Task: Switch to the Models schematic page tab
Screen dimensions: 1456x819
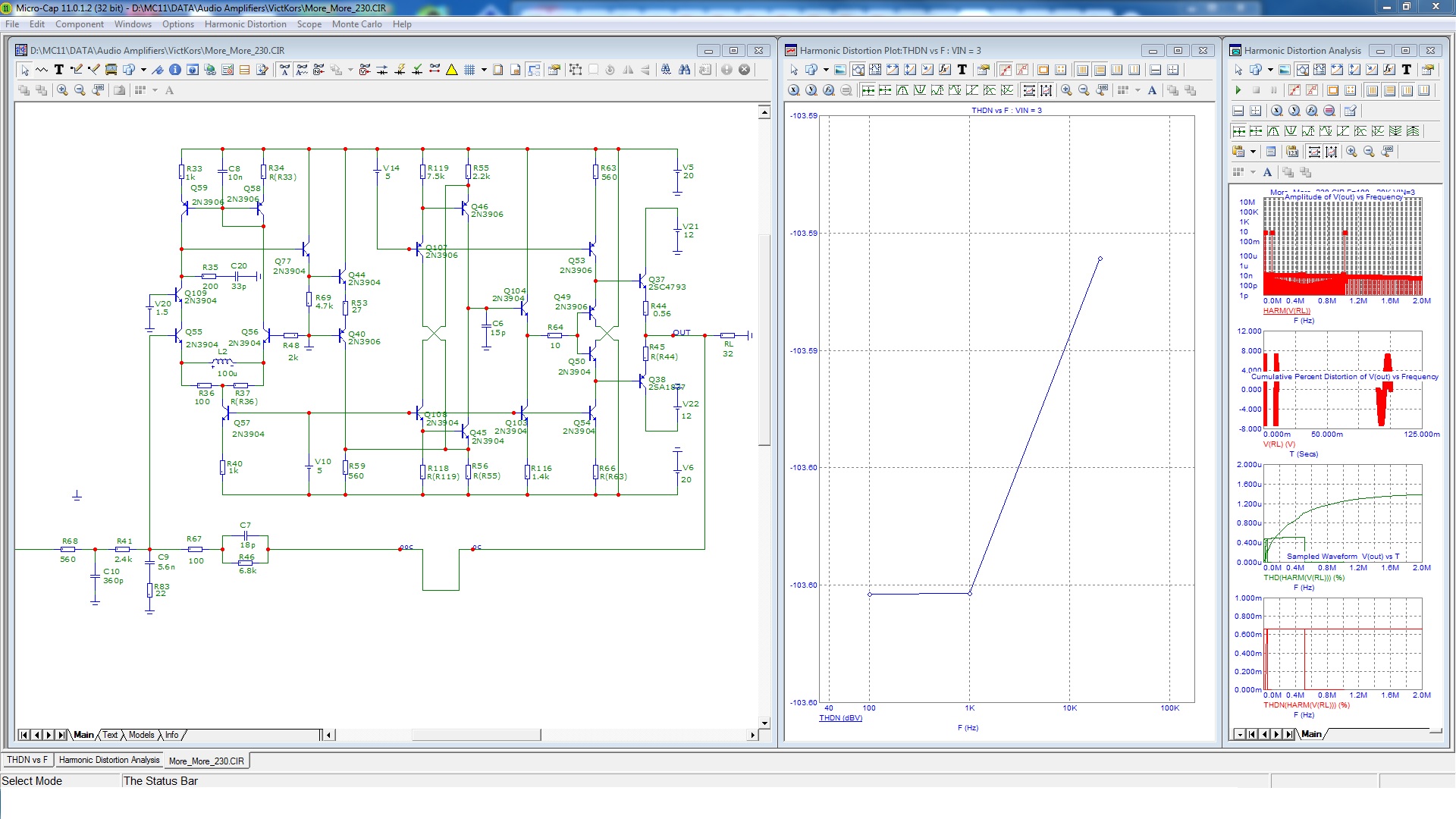Action: pyautogui.click(x=141, y=735)
